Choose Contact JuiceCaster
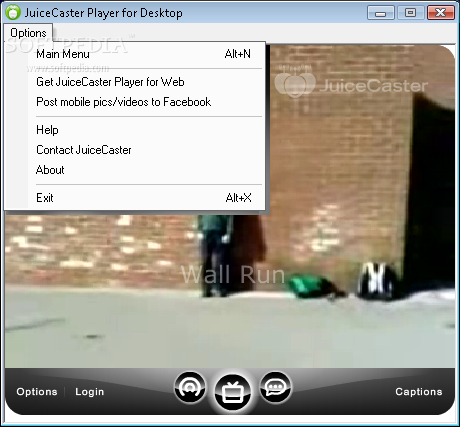Screen dimensions: 460x427 pos(135,150)
